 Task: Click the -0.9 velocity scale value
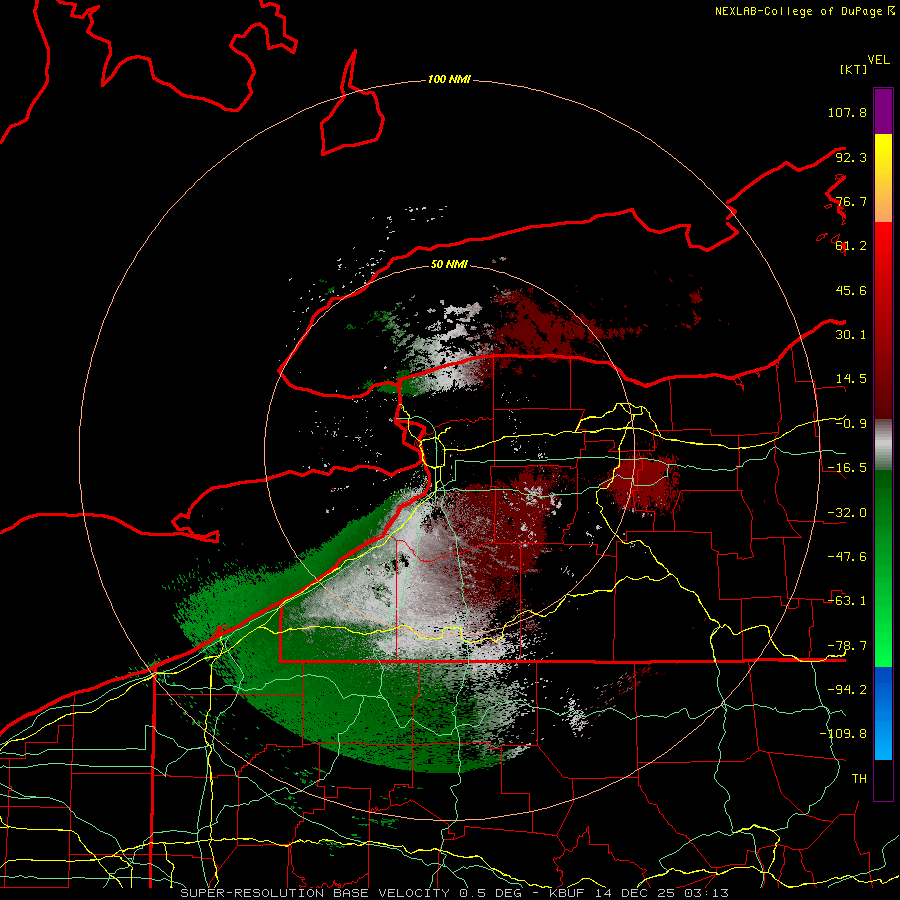[851, 424]
